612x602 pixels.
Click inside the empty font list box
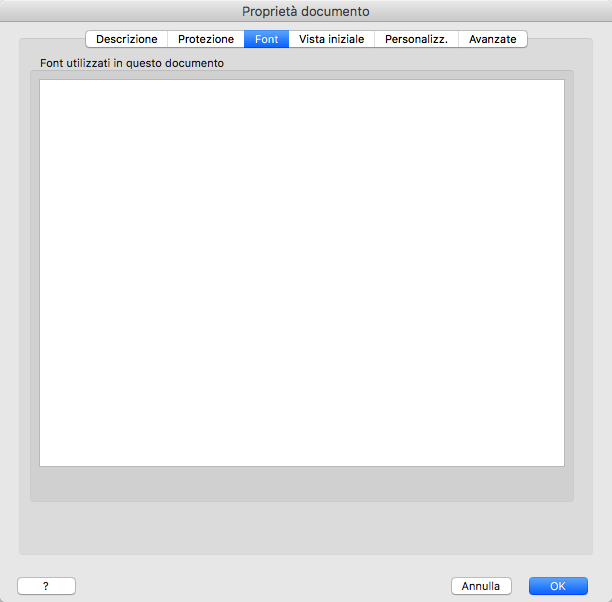pyautogui.click(x=301, y=272)
